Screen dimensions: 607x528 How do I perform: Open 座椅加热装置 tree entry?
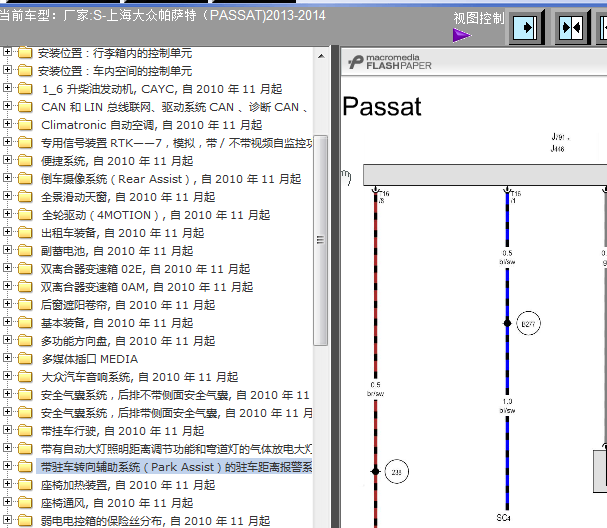[x=128, y=485]
